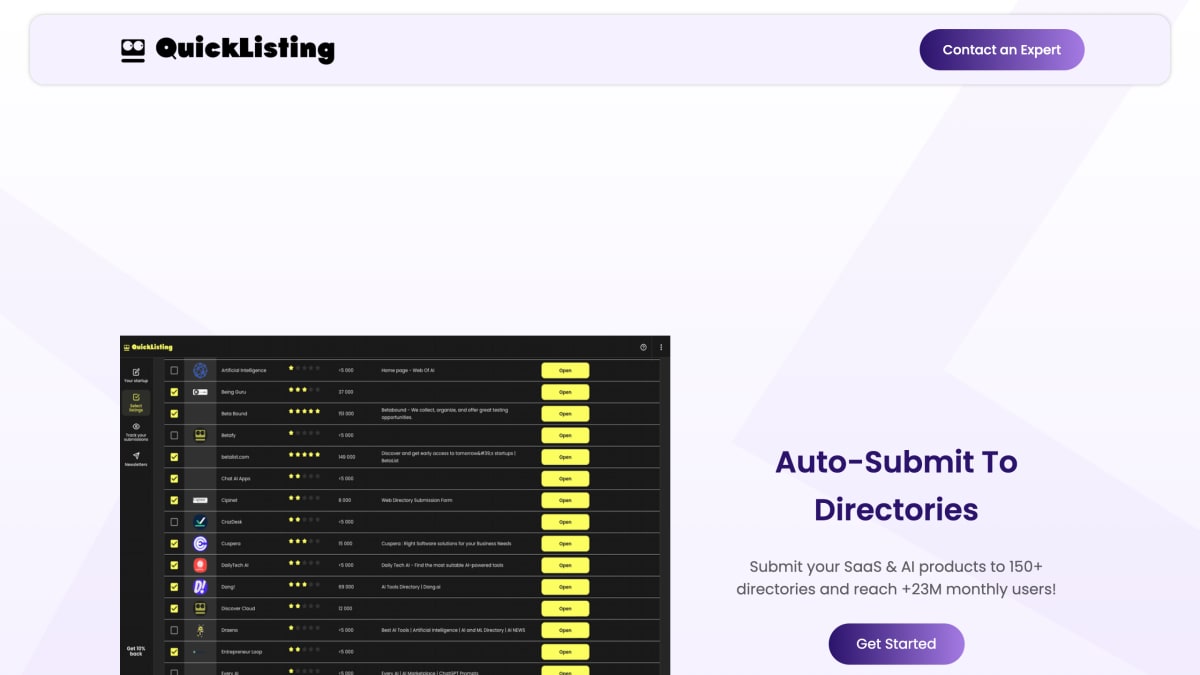
Task: Click the Dang! purple logo
Action: 200,587
